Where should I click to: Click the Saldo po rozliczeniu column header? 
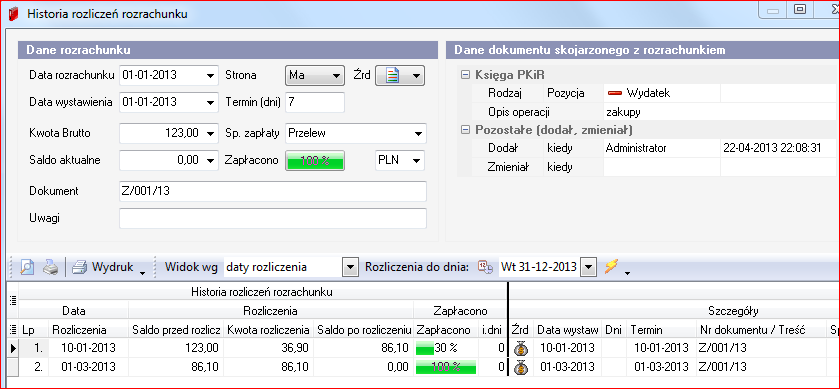(364, 330)
